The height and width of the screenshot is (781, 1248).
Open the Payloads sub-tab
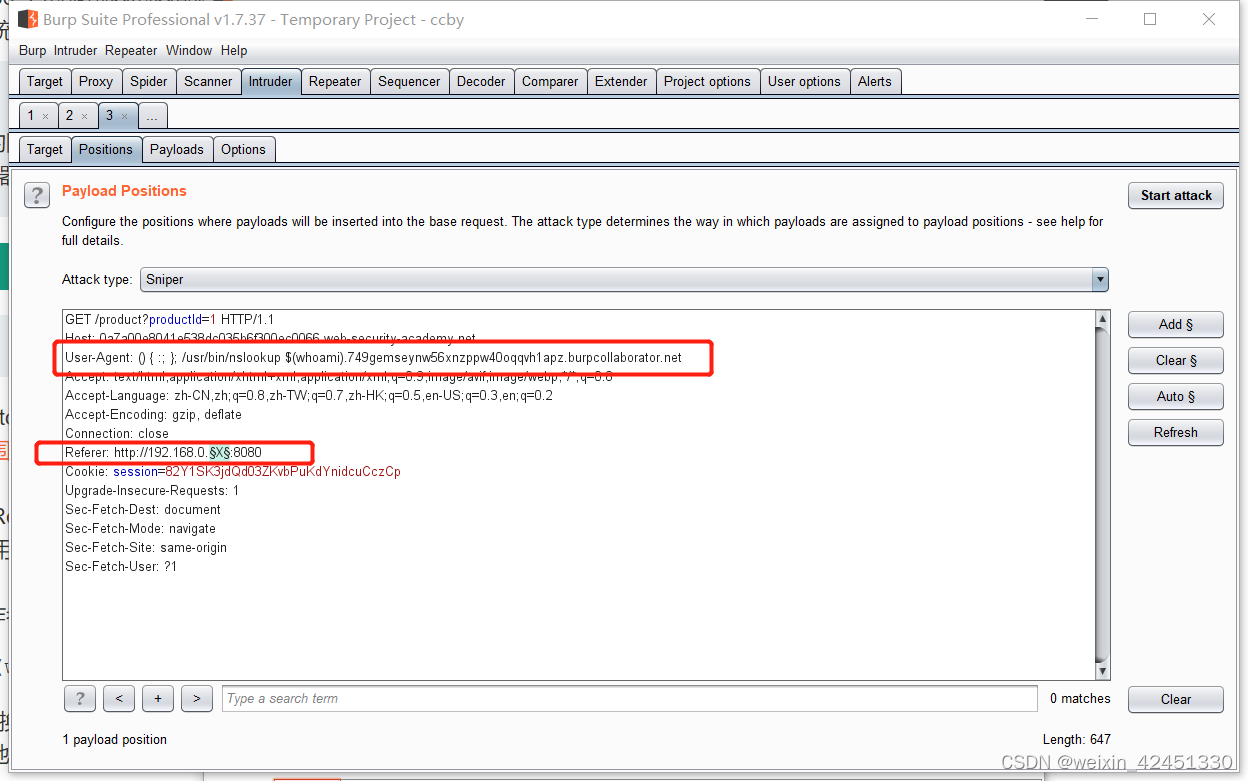click(x=177, y=150)
